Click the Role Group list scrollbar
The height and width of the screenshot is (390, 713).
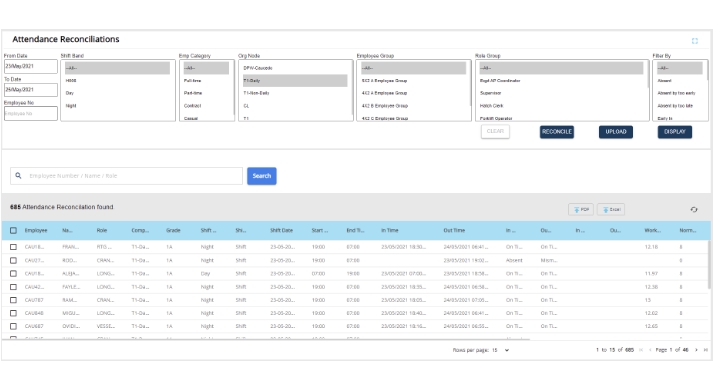[648, 74]
